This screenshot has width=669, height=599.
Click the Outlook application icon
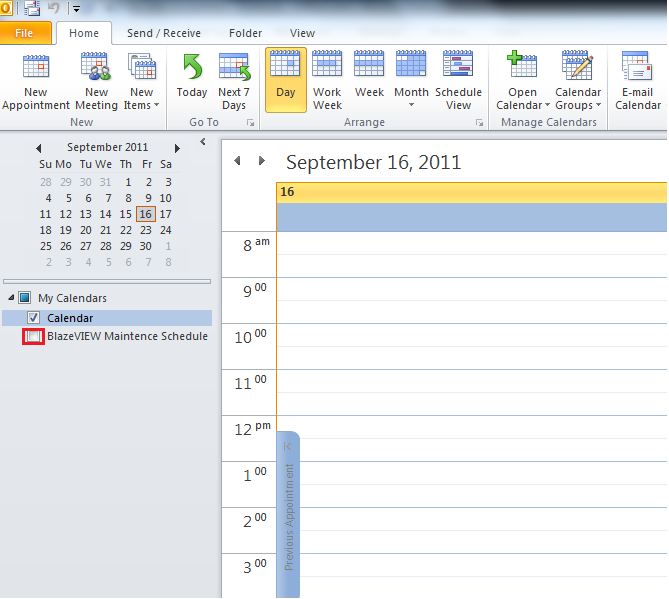(x=5, y=8)
